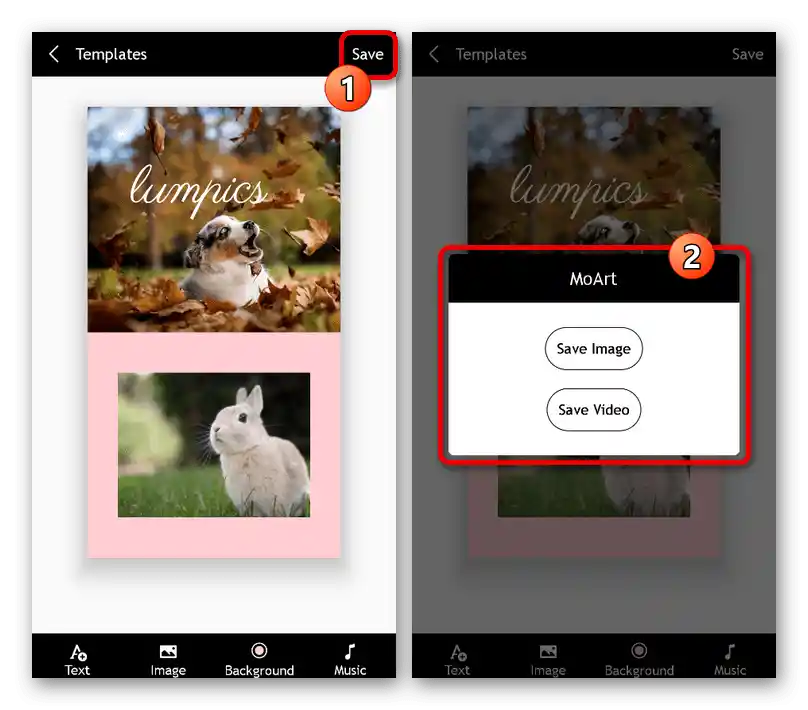Tap the dimmed Text tool in the right screen
This screenshot has height=710, width=808.
(x=457, y=660)
